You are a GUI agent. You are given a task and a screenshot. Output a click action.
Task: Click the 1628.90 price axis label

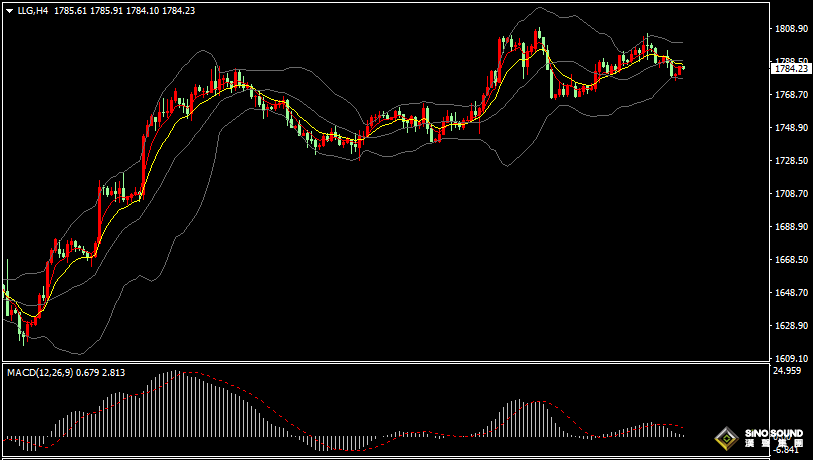792,326
